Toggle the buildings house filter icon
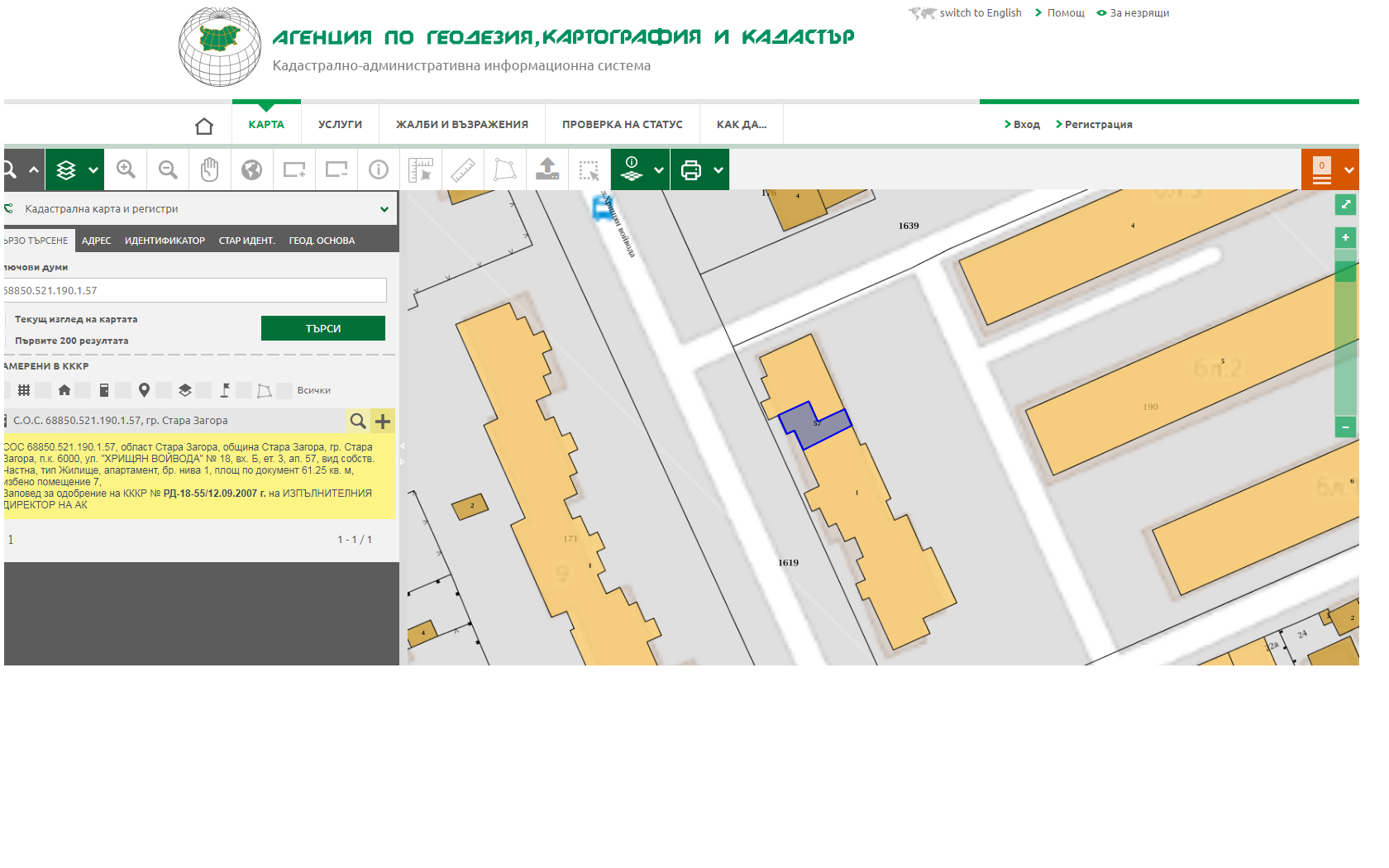The image size is (1389, 868). (64, 390)
